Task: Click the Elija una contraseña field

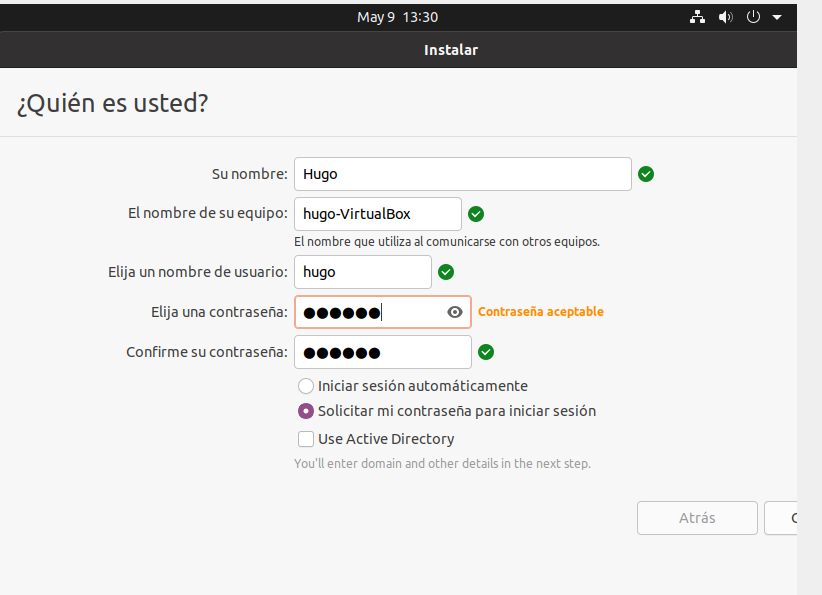Action: click(x=370, y=312)
